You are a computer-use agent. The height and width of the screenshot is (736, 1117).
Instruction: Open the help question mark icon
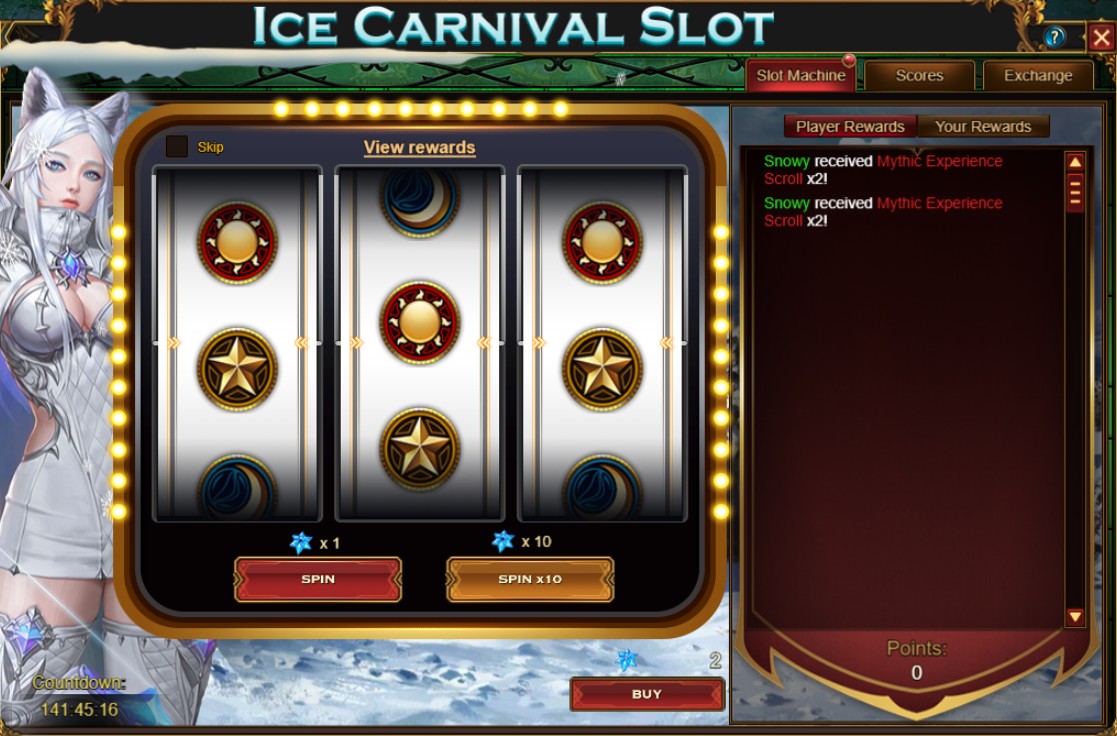pyautogui.click(x=1054, y=36)
